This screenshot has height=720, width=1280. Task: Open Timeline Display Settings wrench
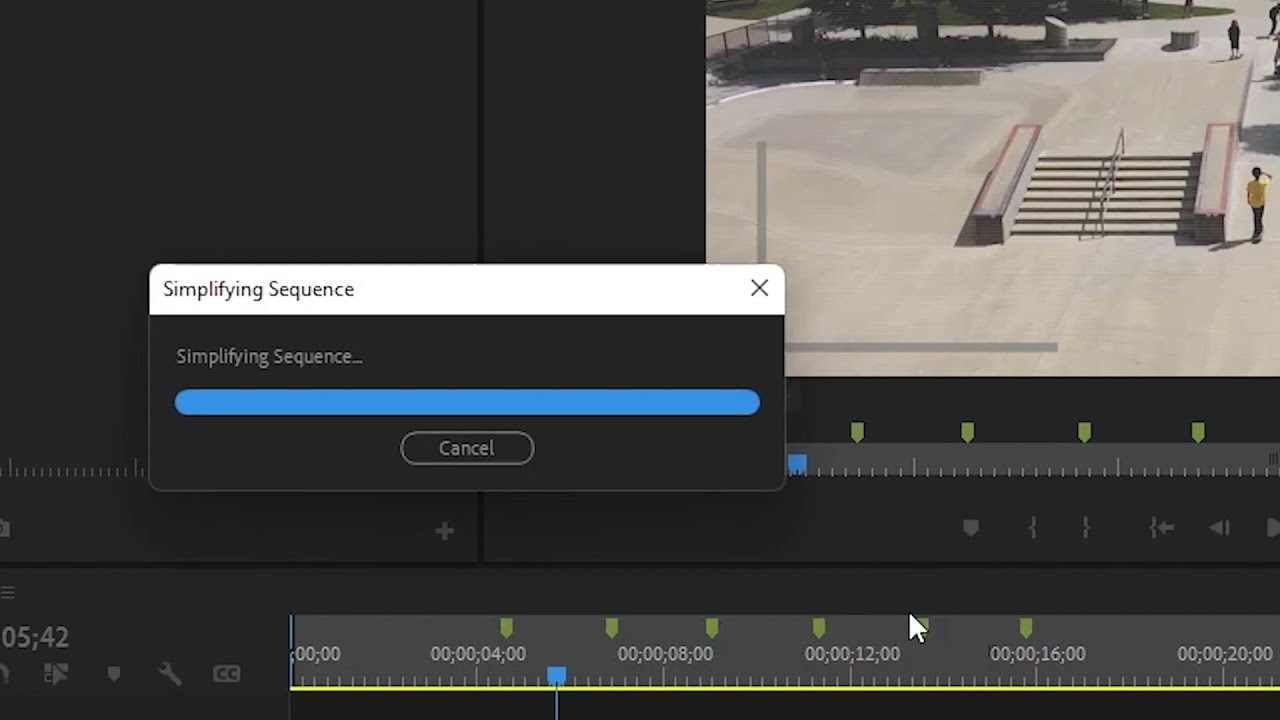170,675
